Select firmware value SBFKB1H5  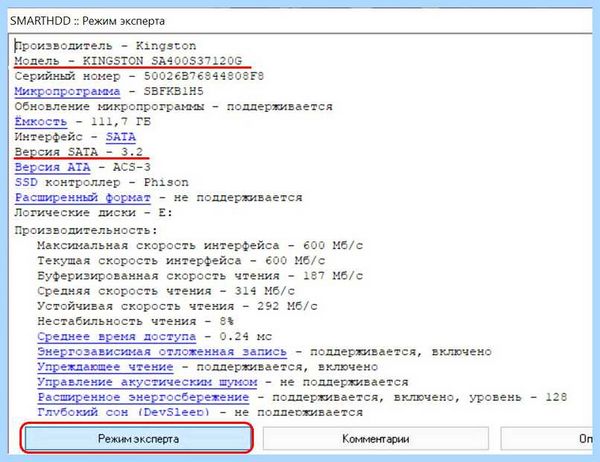click(173, 91)
